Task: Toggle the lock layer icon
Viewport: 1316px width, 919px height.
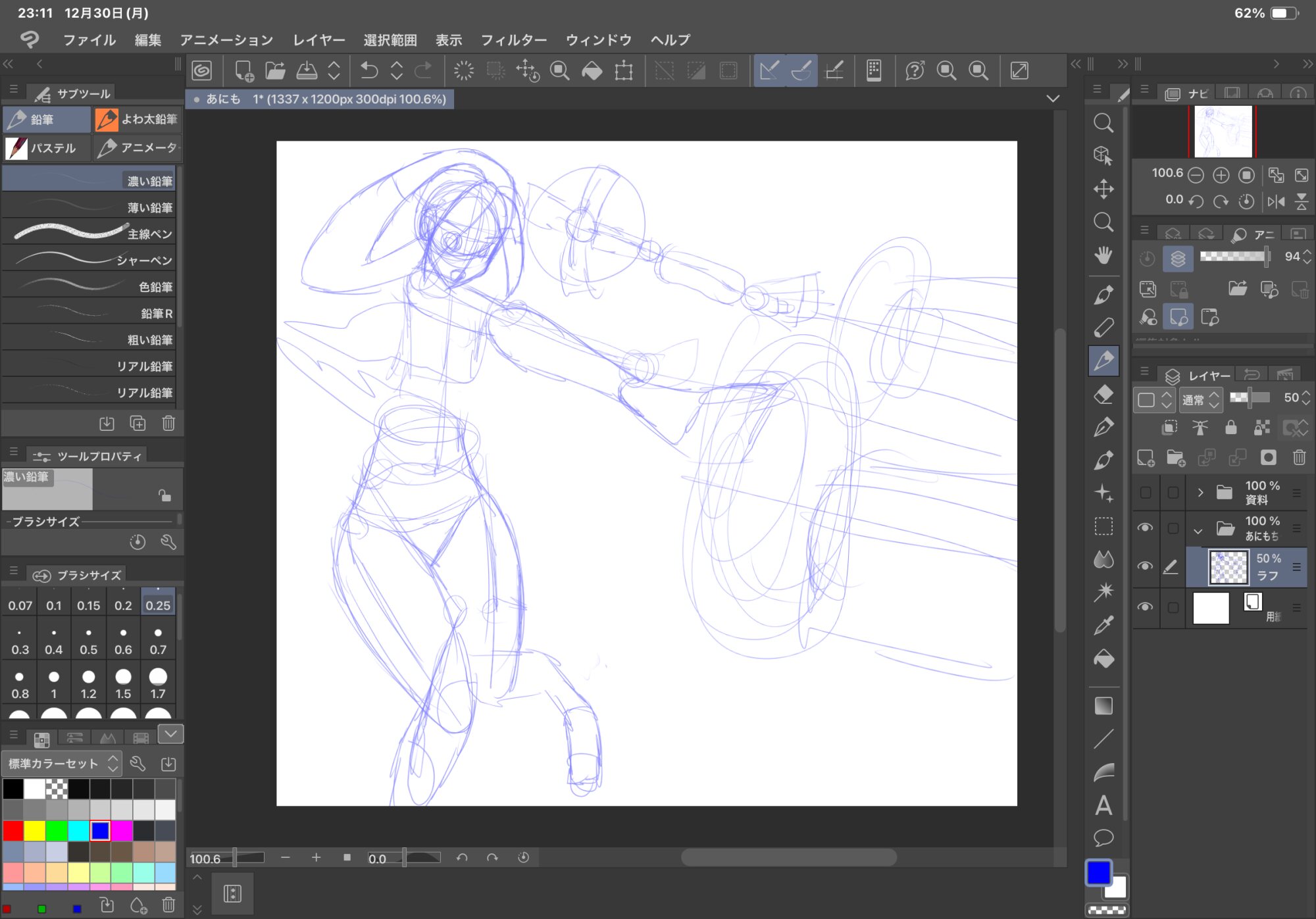Action: (x=1230, y=428)
